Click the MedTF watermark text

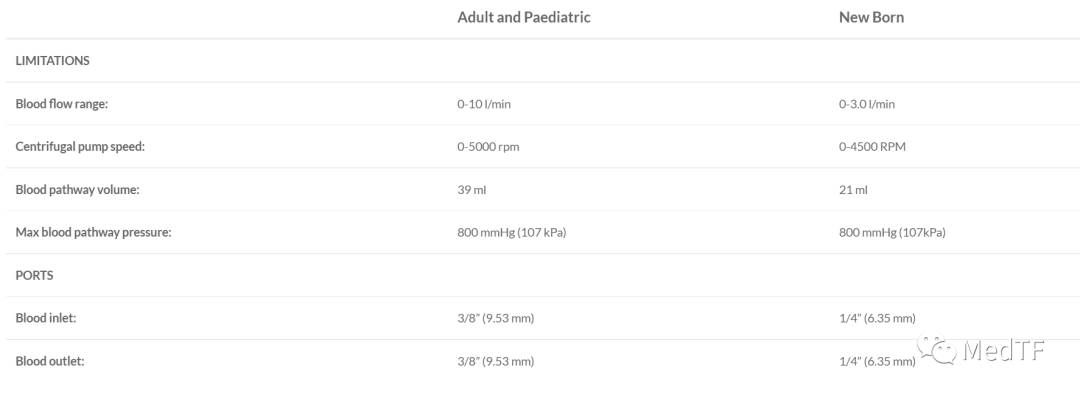tap(1004, 350)
